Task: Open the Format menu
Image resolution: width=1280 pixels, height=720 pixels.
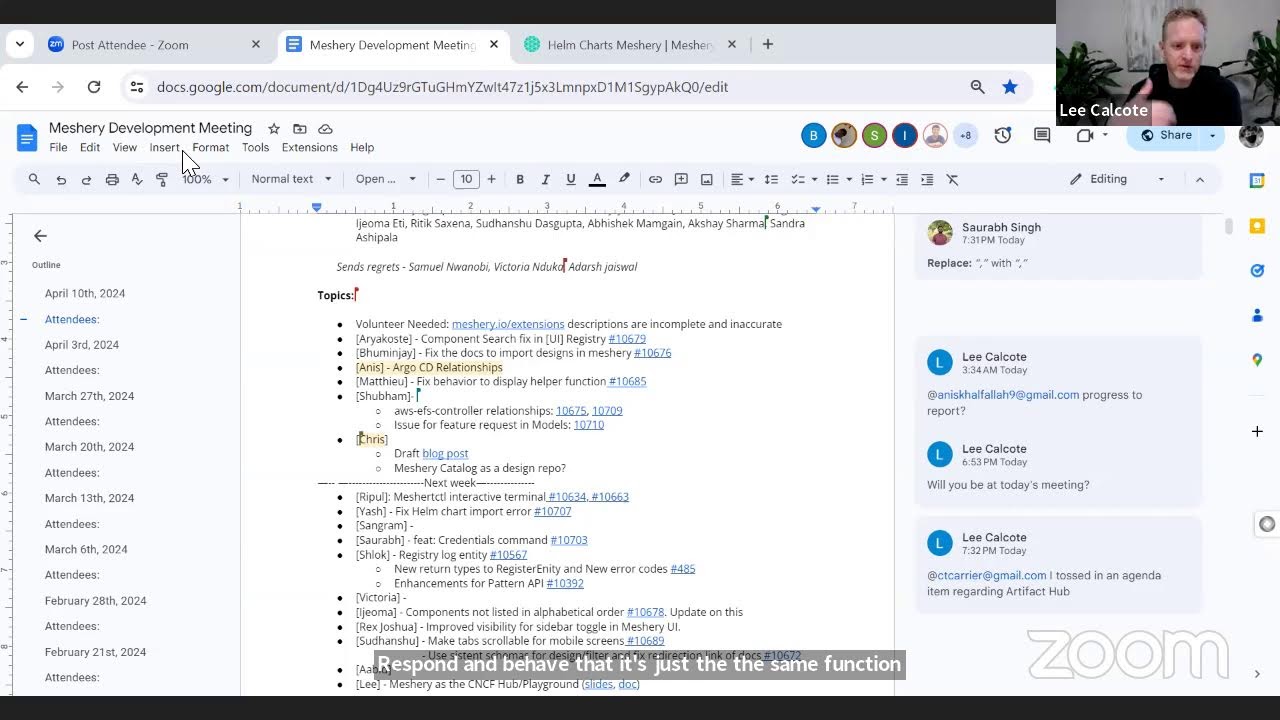Action: [x=211, y=147]
